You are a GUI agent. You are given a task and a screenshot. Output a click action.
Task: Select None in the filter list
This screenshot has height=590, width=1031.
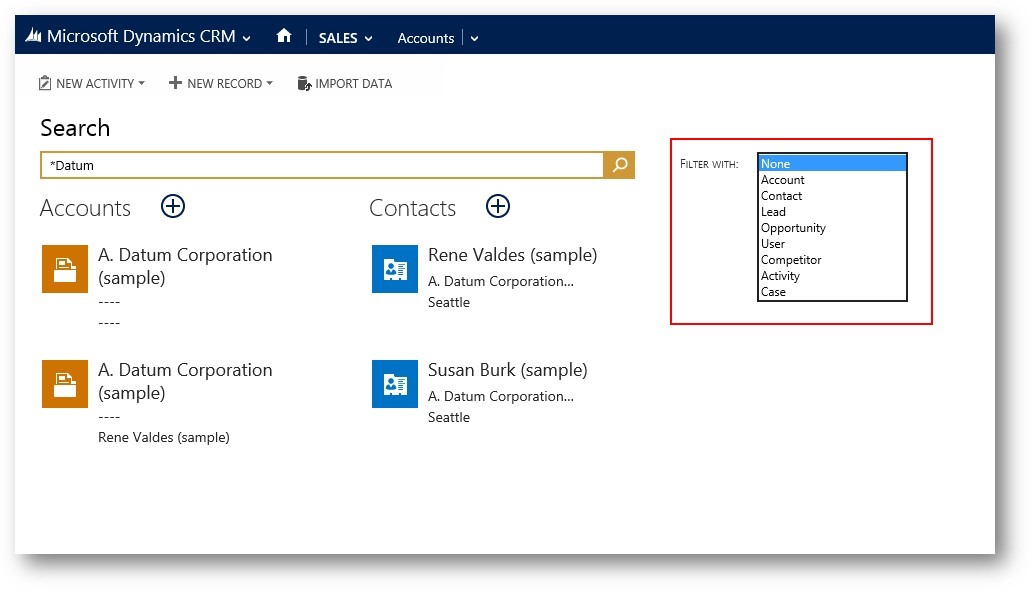tap(832, 164)
